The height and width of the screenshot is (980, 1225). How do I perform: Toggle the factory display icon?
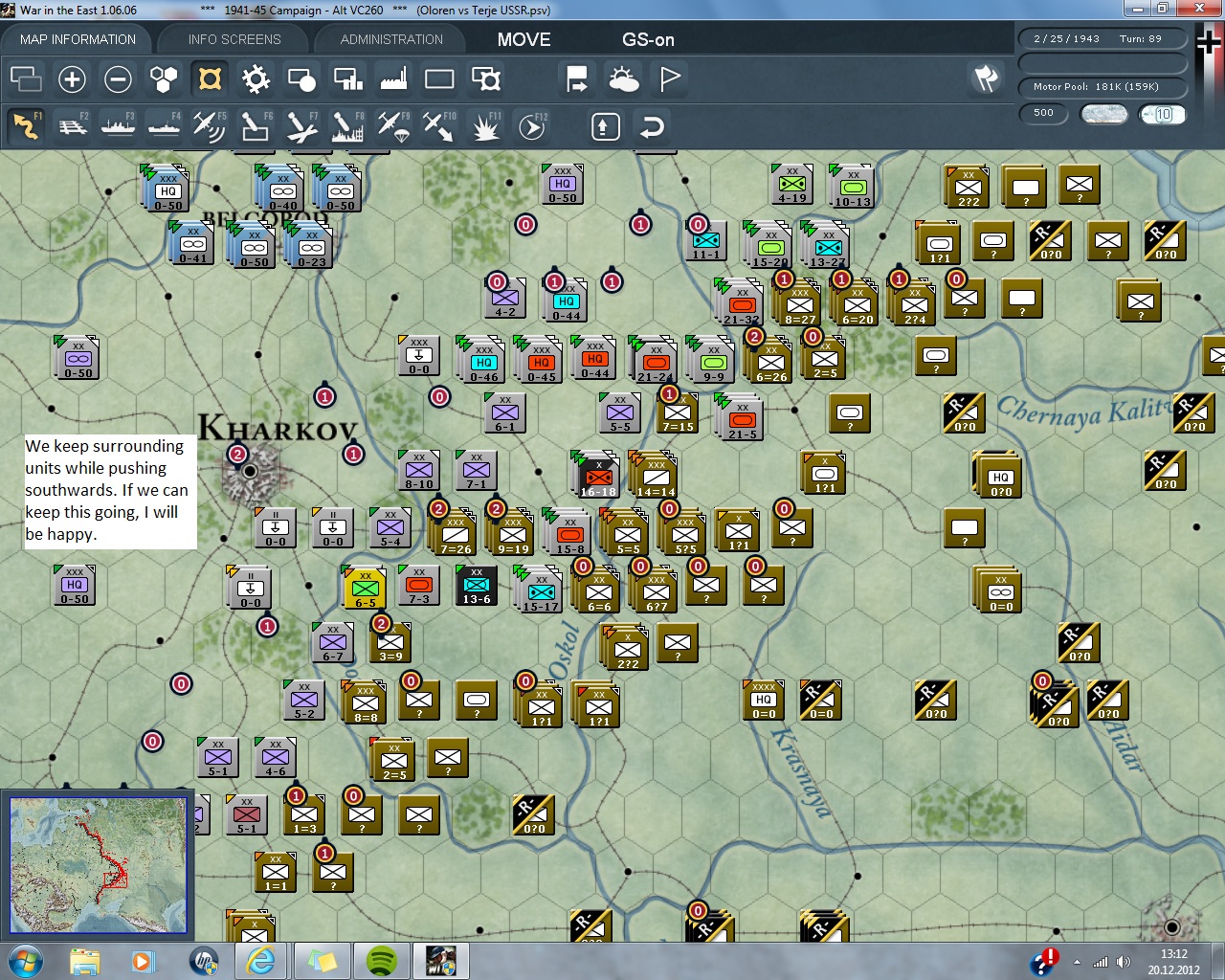click(x=393, y=79)
